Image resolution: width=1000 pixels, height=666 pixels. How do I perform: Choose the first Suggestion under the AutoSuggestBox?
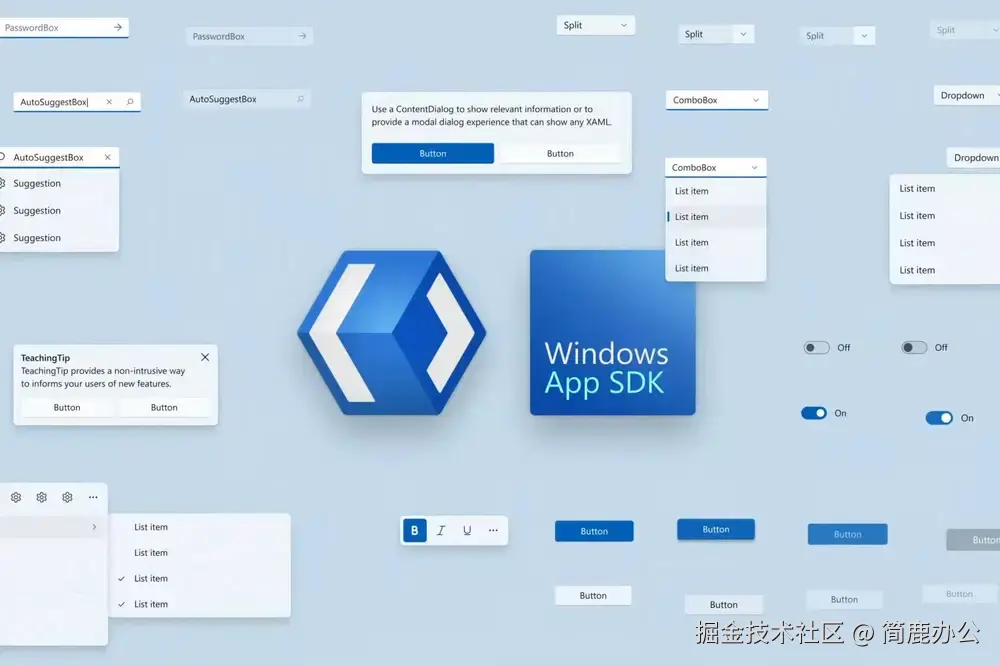pos(59,184)
